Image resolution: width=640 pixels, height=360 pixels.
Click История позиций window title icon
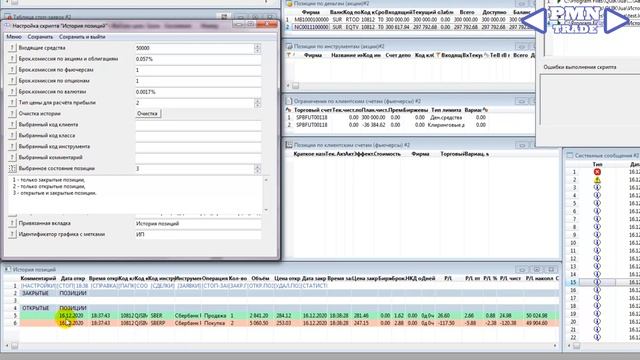[7, 269]
